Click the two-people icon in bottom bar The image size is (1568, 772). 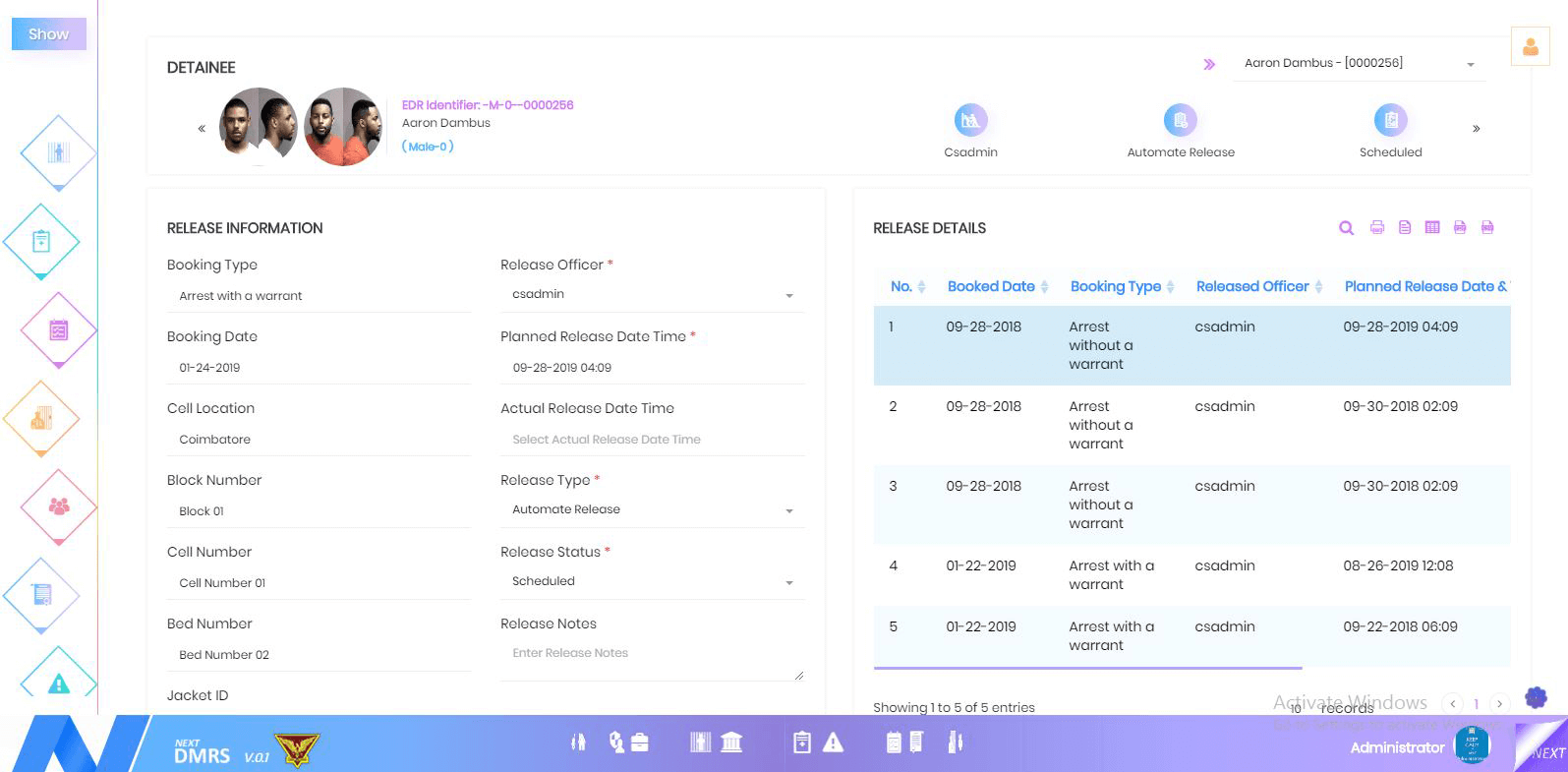(578, 742)
